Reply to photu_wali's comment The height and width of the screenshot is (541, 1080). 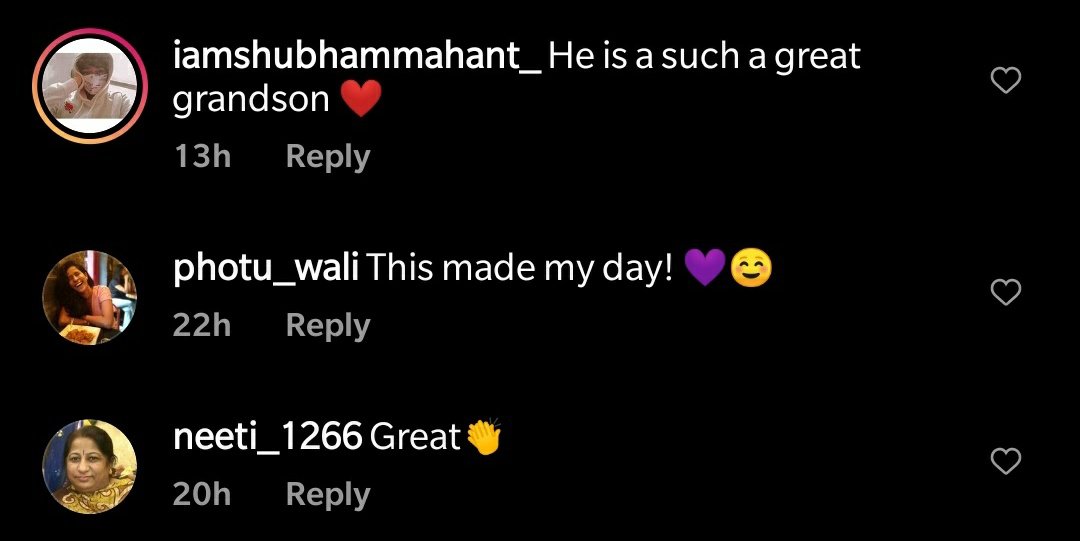[x=328, y=325]
